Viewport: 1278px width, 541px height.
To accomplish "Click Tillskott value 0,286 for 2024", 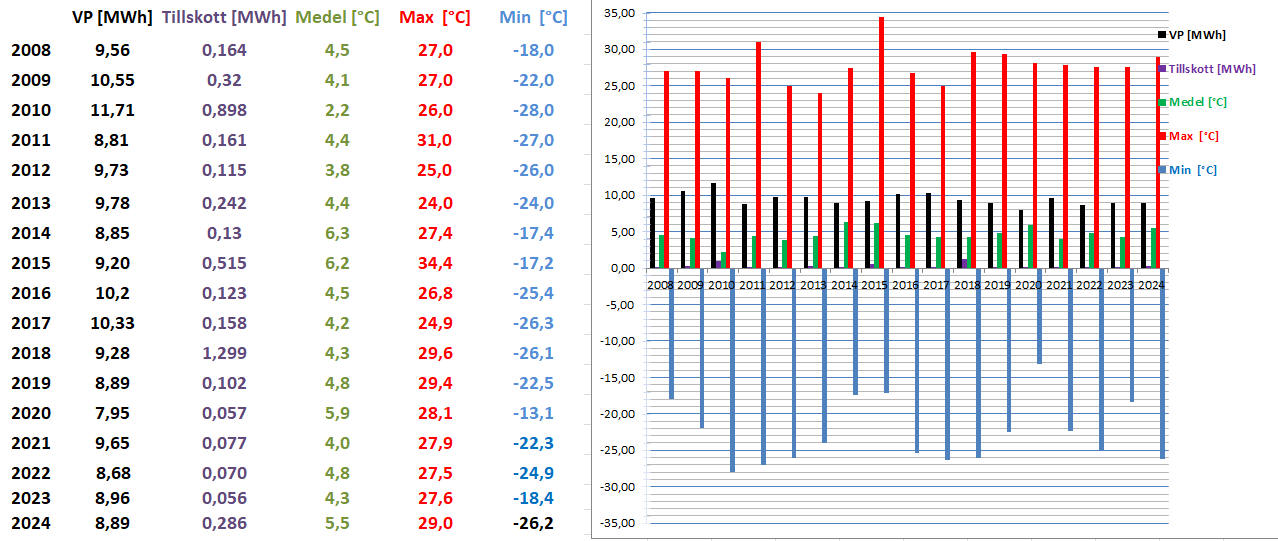I will tap(224, 522).
